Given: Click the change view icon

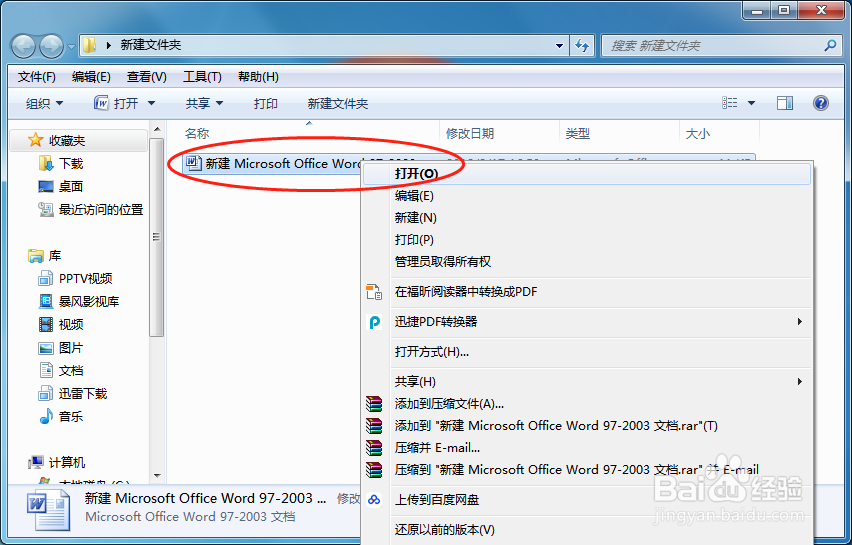Looking at the screenshot, I should 729,103.
